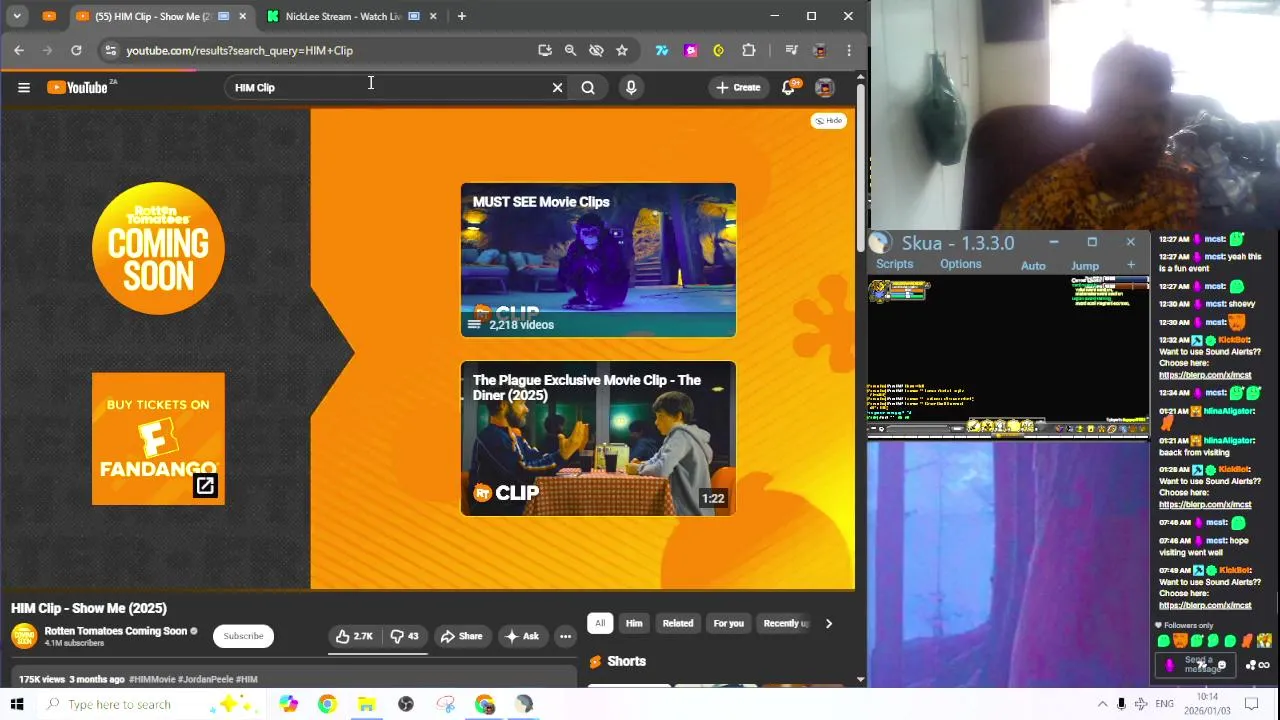Hide the ad panel using Hide toggle
Viewport: 1280px width, 720px height.
(828, 121)
